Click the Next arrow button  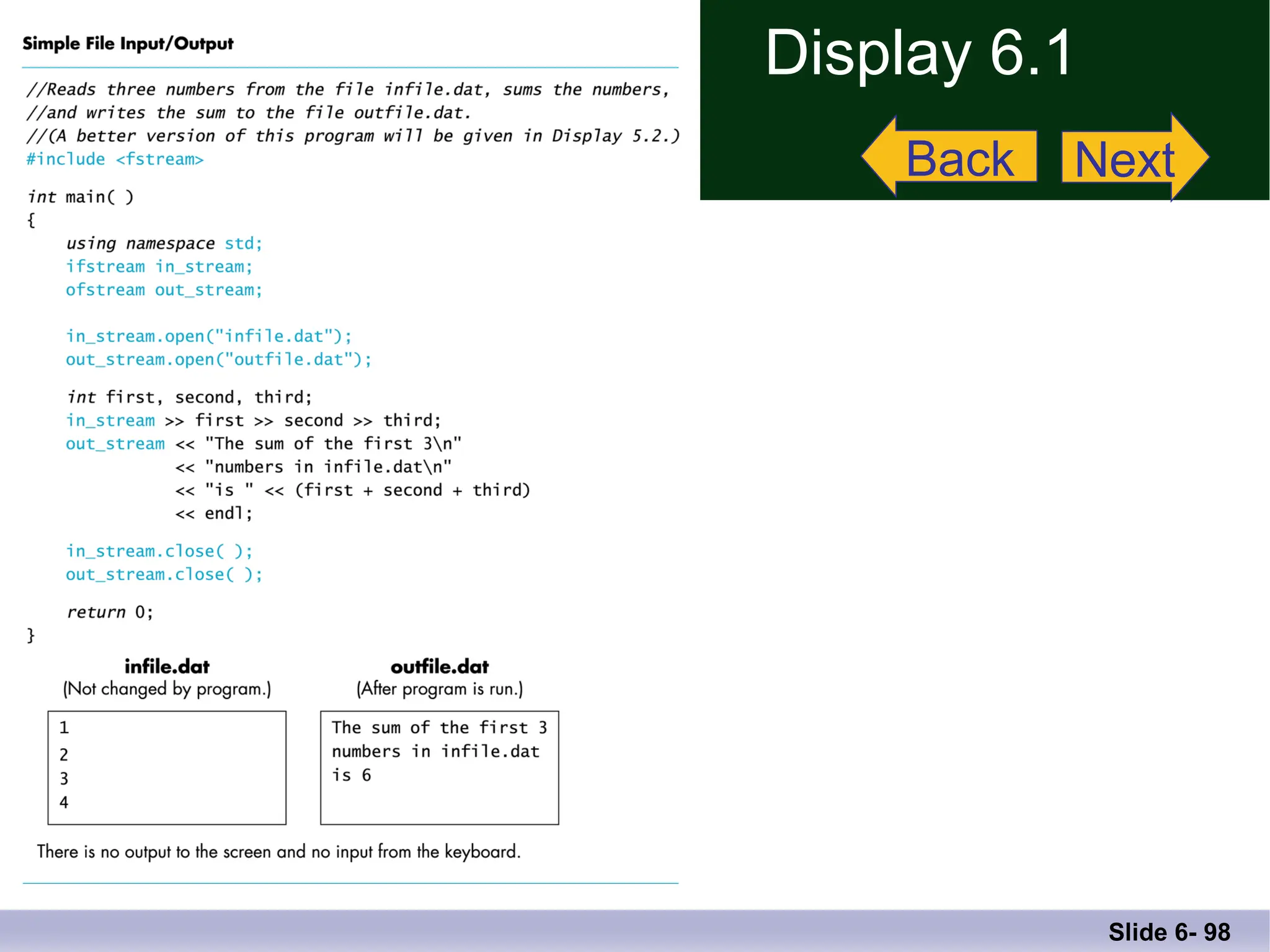pyautogui.click(x=1135, y=157)
